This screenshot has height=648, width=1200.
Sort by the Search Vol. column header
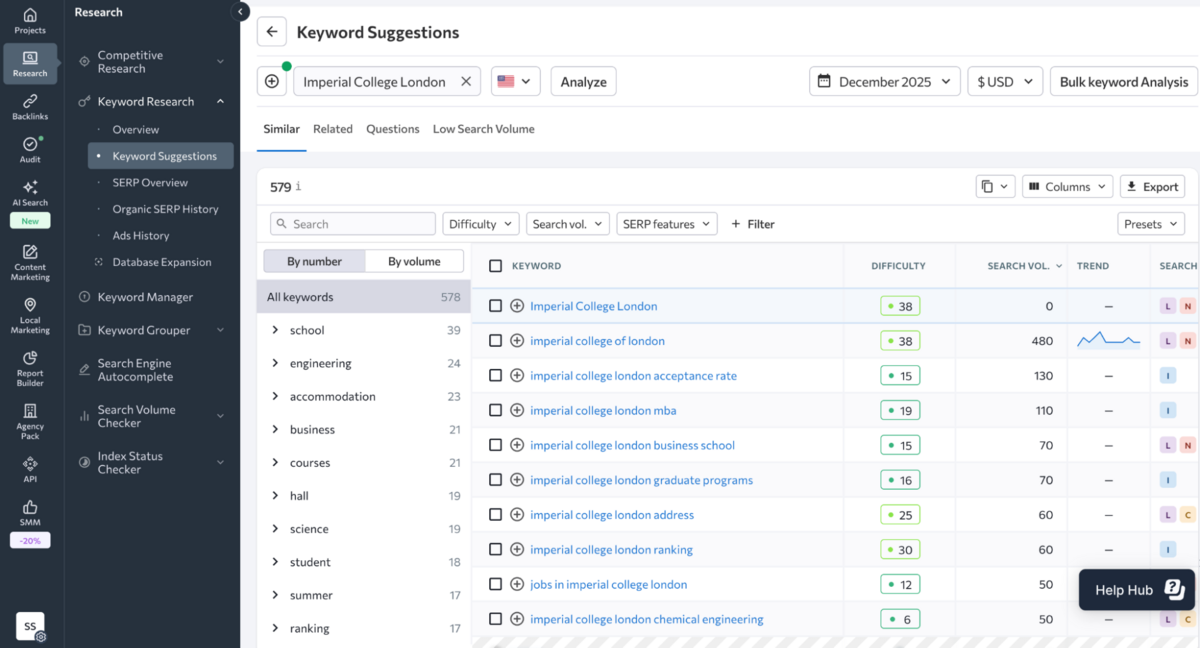tap(1023, 266)
